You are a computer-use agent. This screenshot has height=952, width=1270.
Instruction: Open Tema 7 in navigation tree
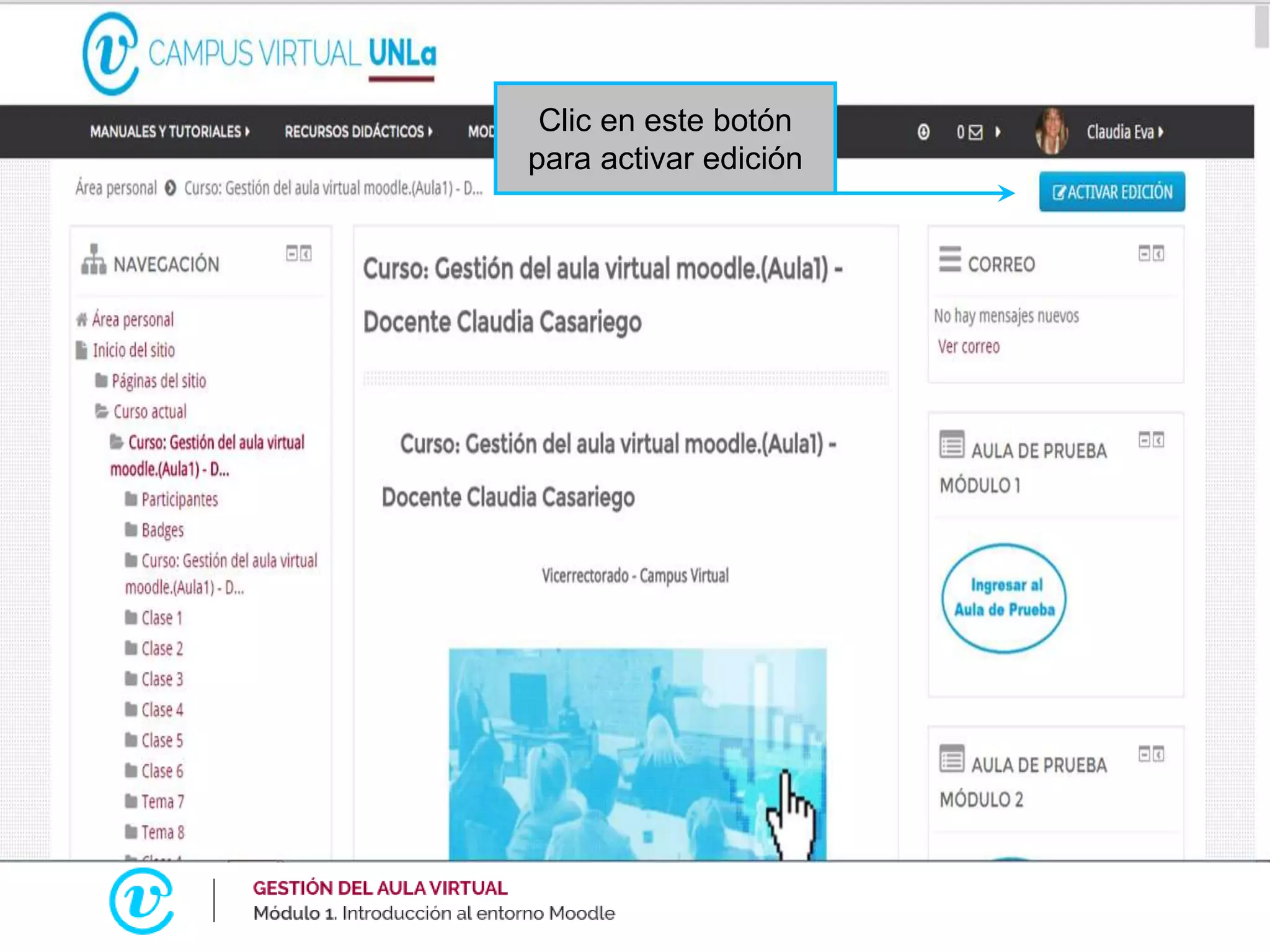point(163,801)
